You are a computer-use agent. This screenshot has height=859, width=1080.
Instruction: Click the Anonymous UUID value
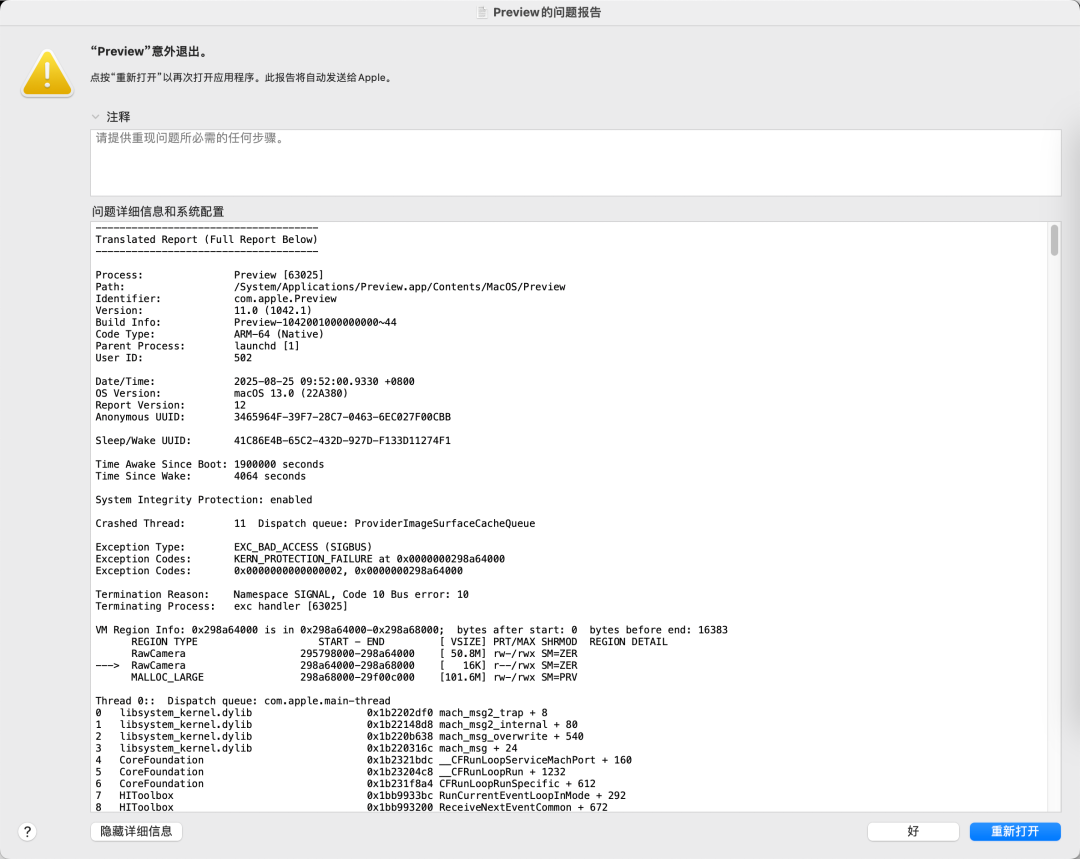342,417
